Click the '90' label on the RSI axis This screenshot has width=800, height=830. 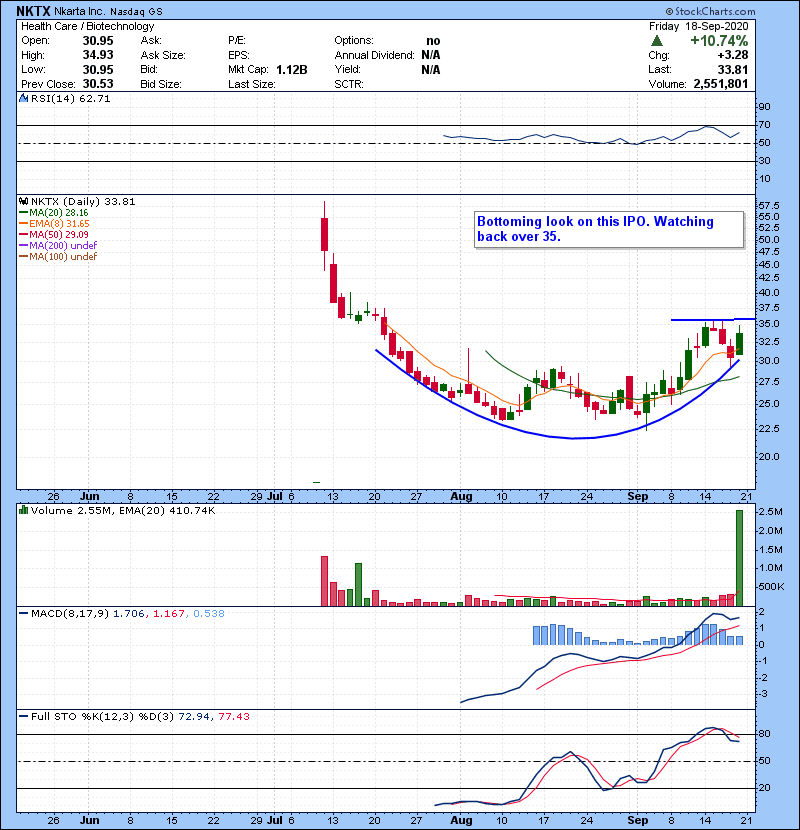coord(765,107)
